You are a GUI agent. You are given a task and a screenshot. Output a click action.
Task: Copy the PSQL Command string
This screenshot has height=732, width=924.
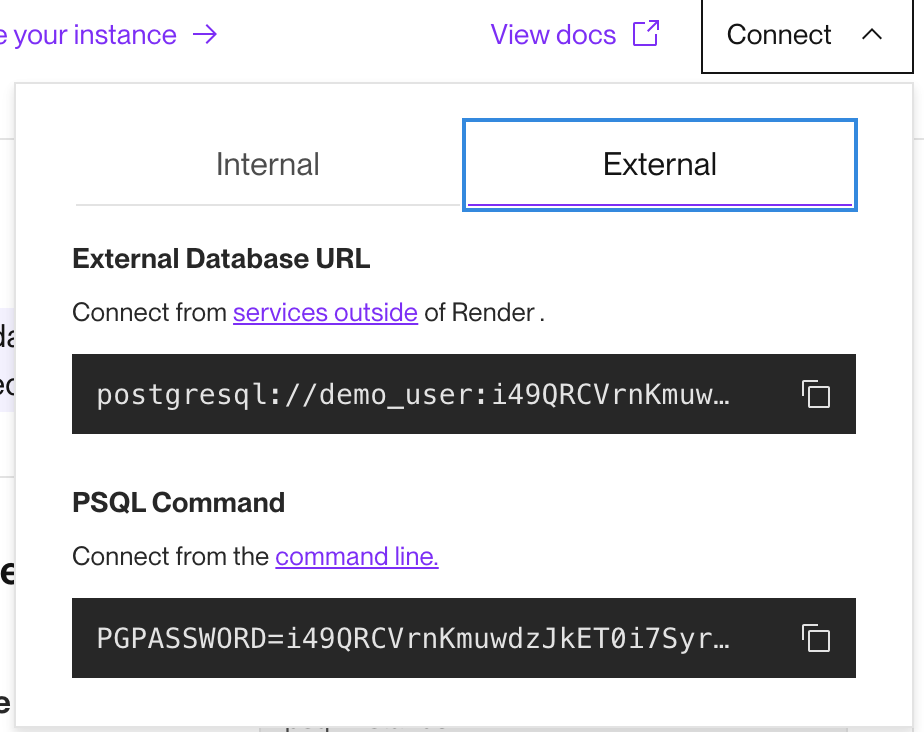pos(816,638)
